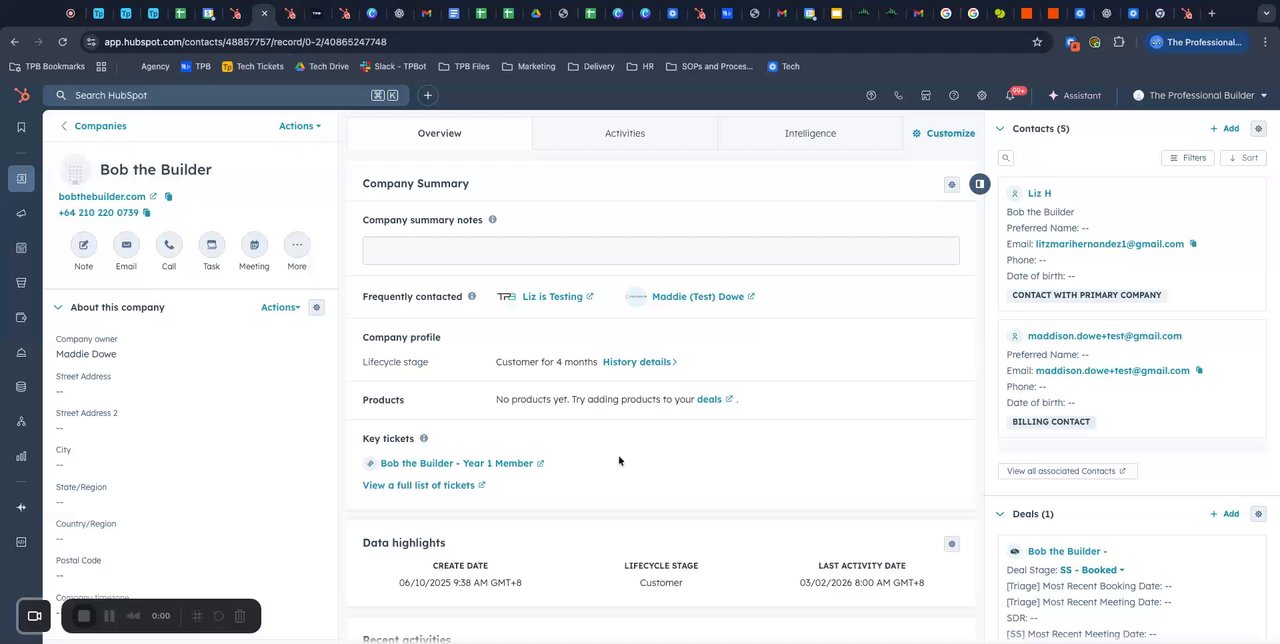Click View all associated Contacts
1280x644 pixels.
pos(1067,471)
